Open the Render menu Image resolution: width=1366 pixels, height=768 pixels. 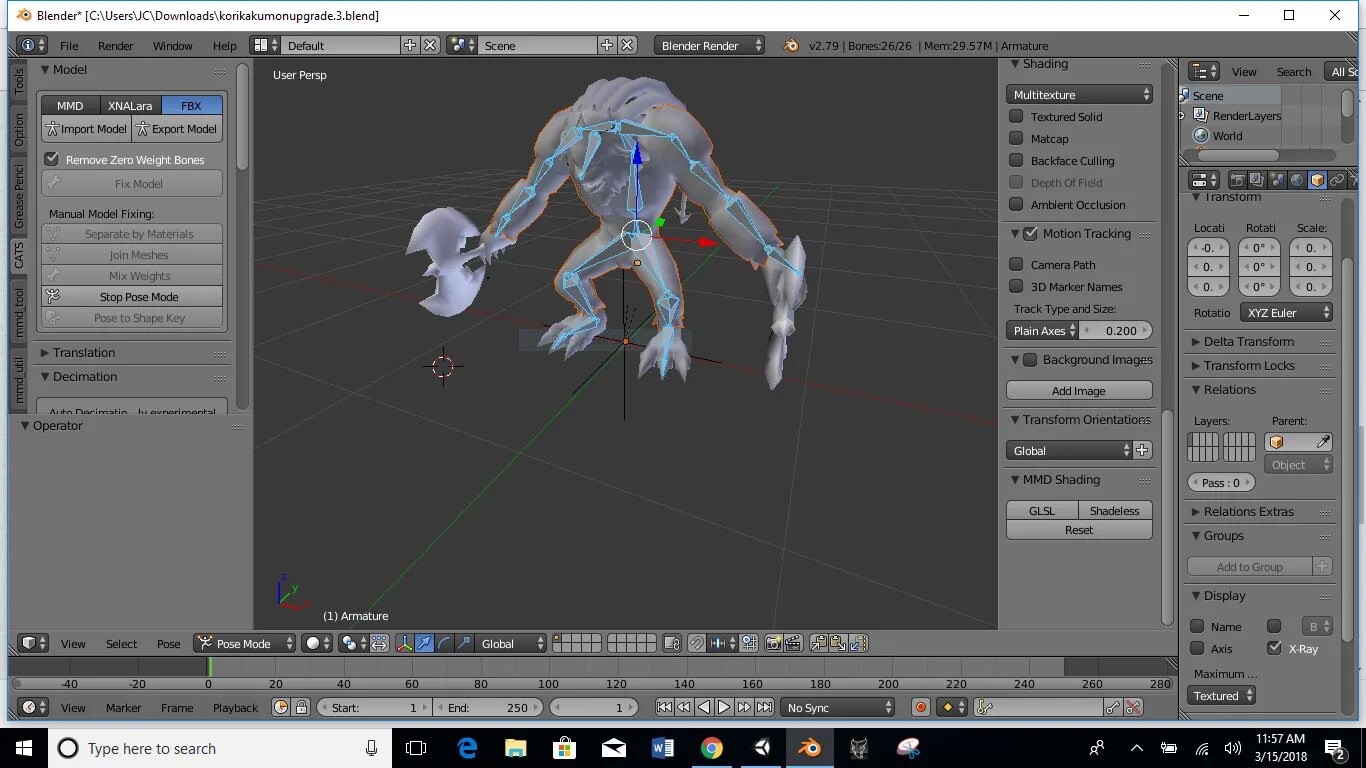[x=116, y=45]
